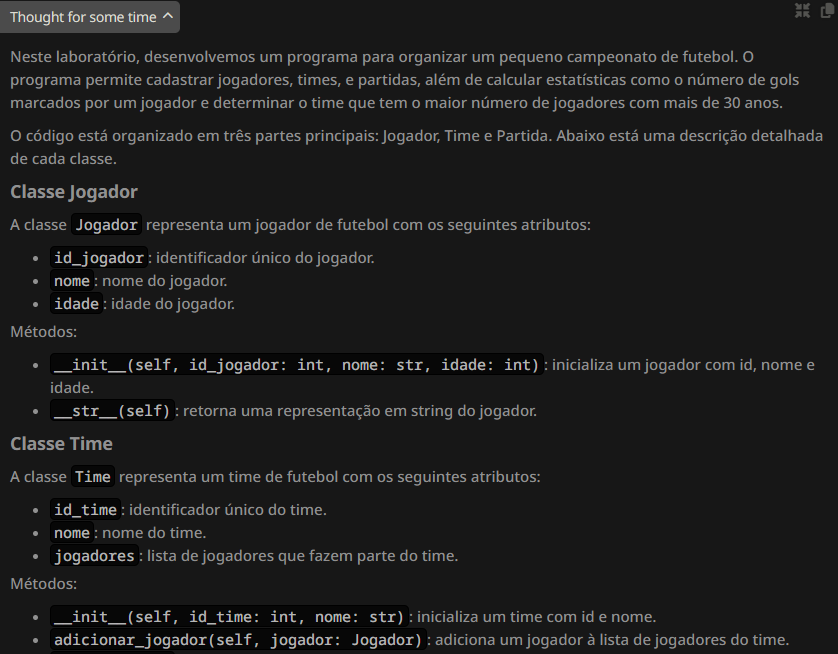The width and height of the screenshot is (838, 654).
Task: Click the copy message icon
Action: point(827,11)
